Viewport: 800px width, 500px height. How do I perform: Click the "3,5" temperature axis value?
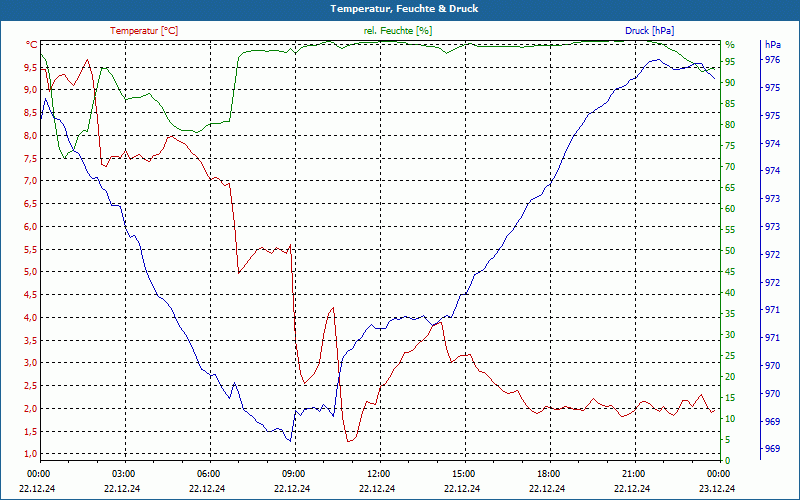[31, 340]
